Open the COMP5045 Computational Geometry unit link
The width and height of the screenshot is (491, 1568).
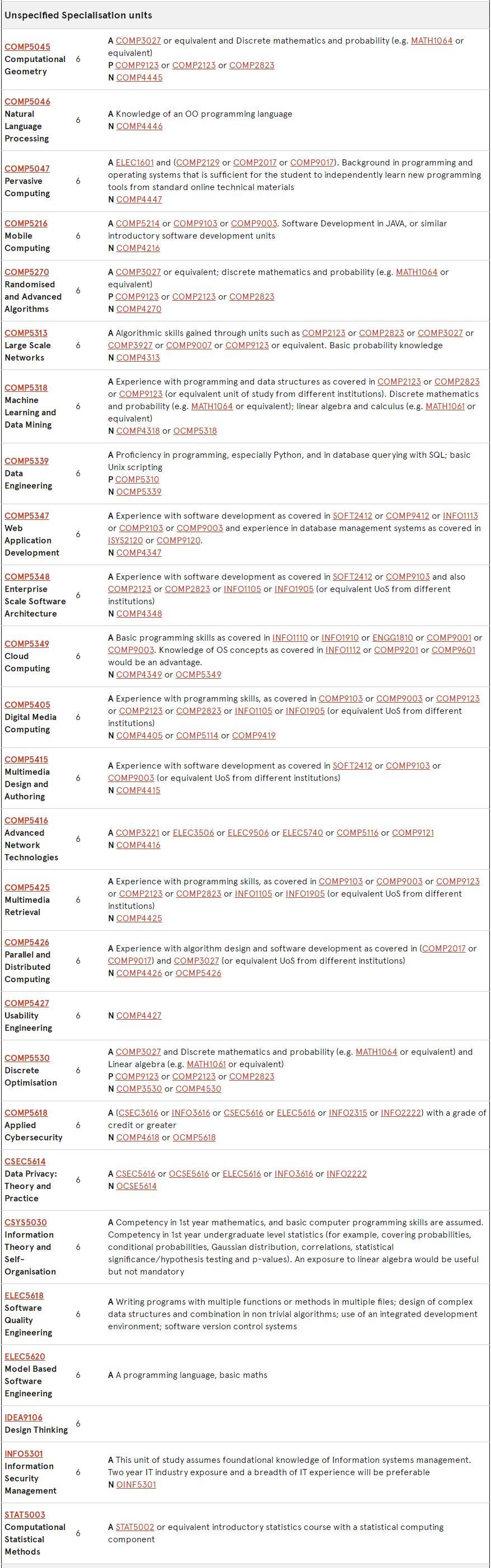click(x=27, y=47)
